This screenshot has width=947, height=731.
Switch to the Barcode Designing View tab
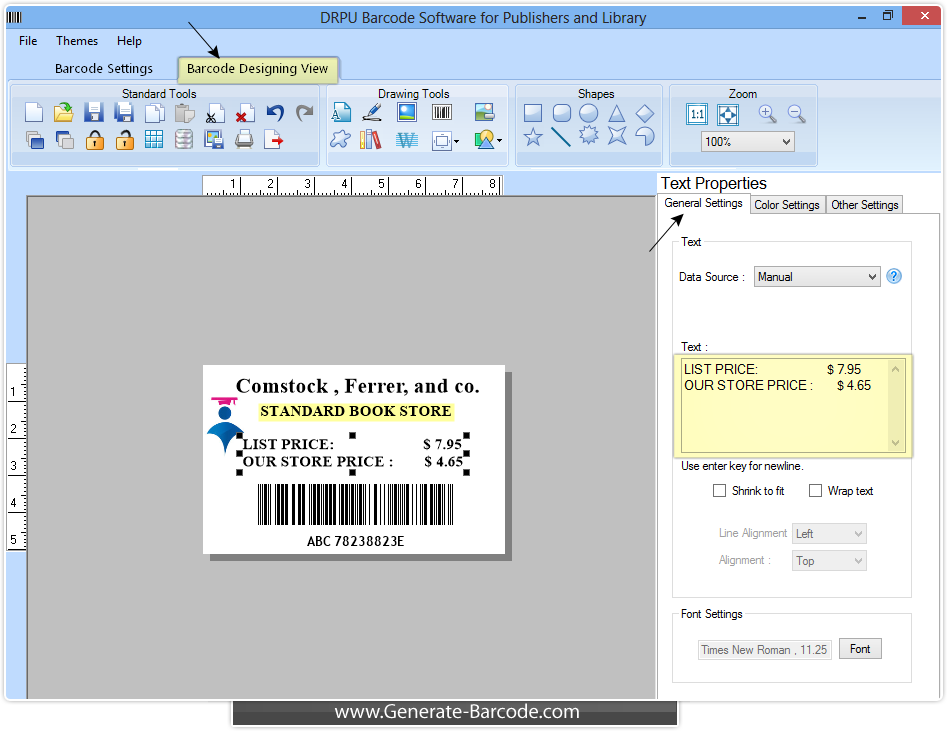(258, 68)
